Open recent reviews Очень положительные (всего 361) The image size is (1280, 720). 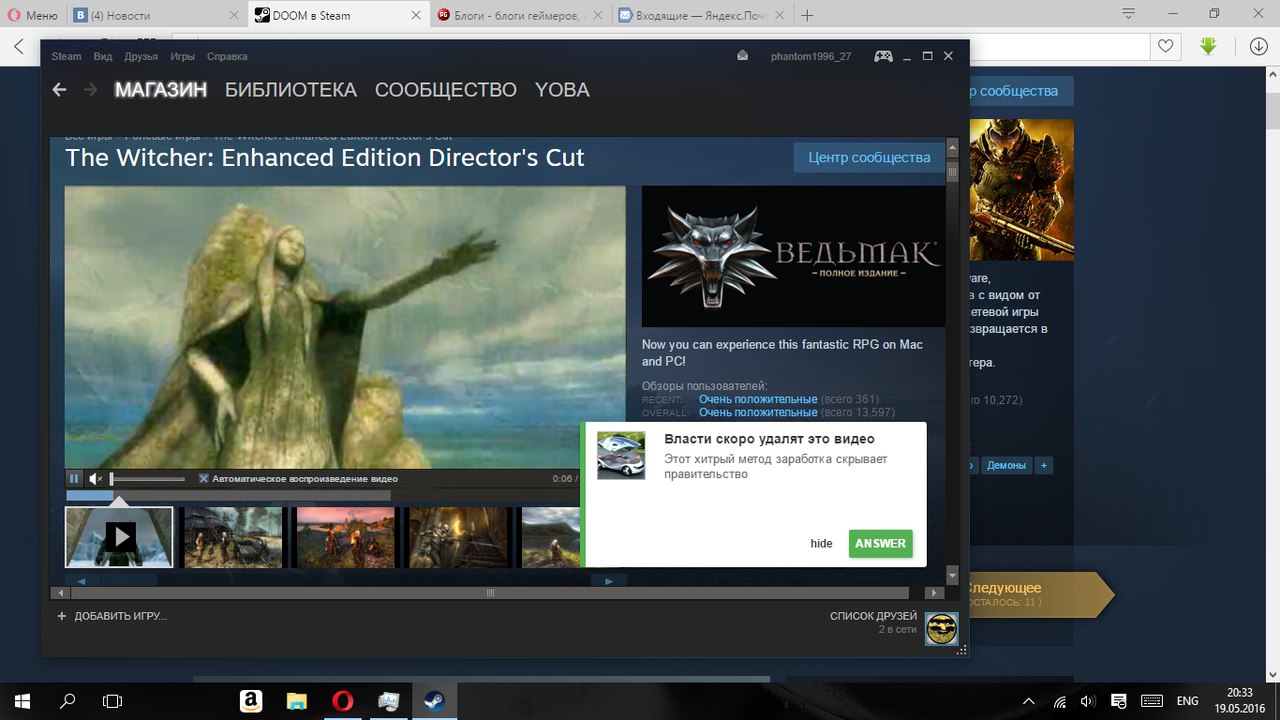(x=758, y=400)
